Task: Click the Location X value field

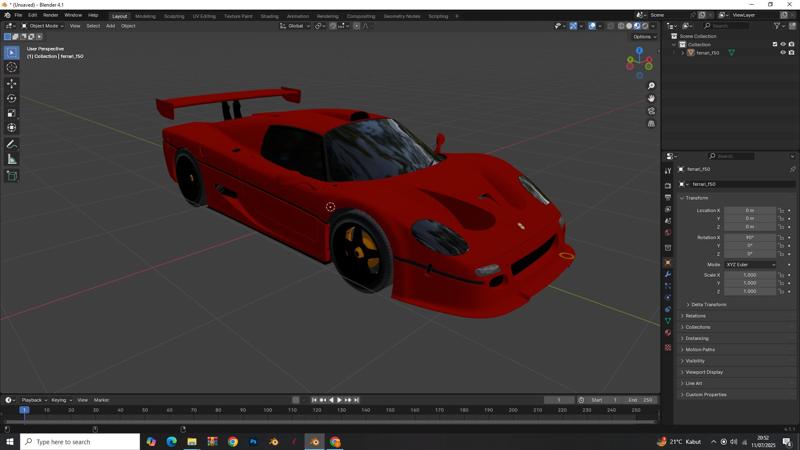Action: pyautogui.click(x=750, y=210)
